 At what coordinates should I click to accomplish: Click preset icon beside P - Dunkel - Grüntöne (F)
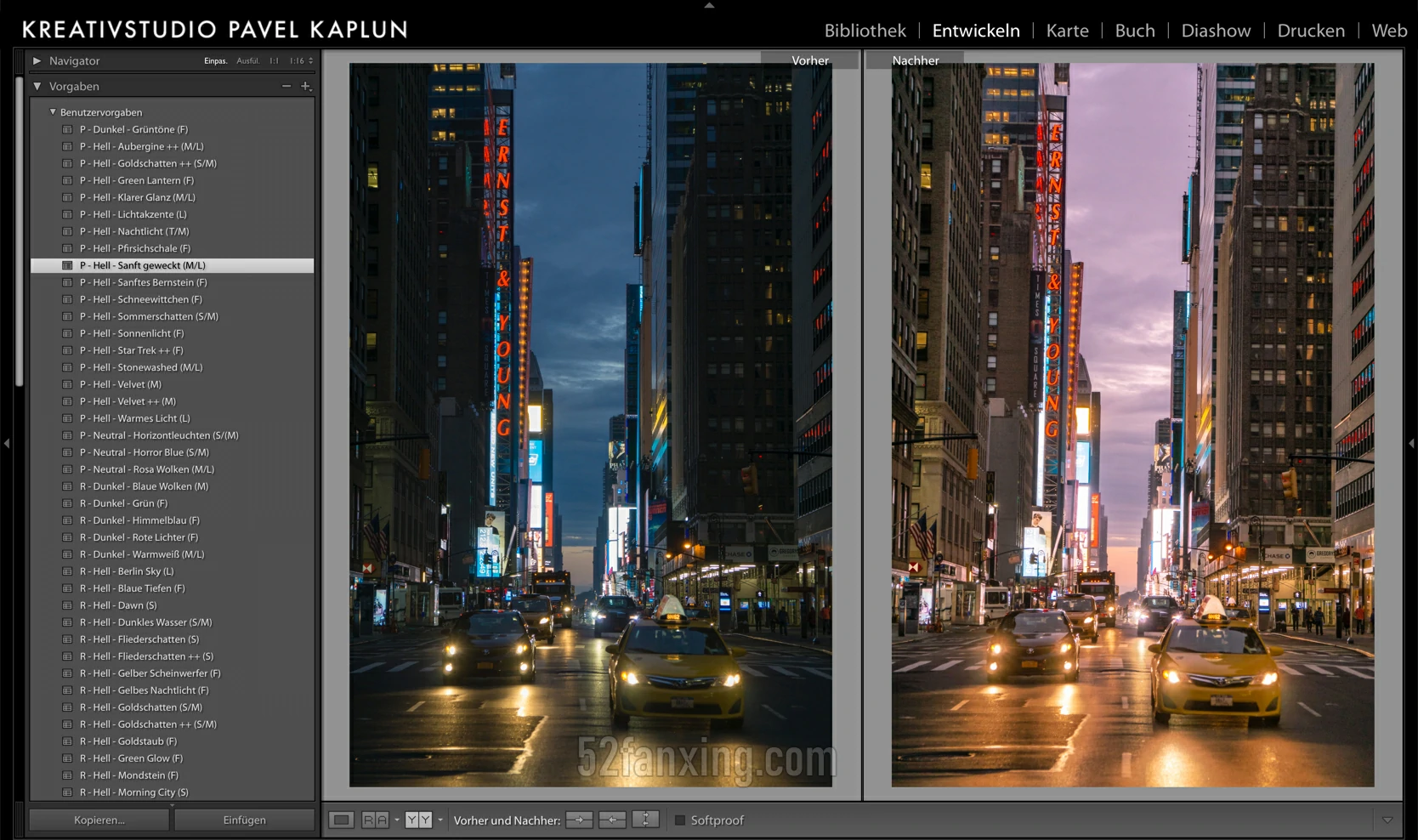coord(67,129)
